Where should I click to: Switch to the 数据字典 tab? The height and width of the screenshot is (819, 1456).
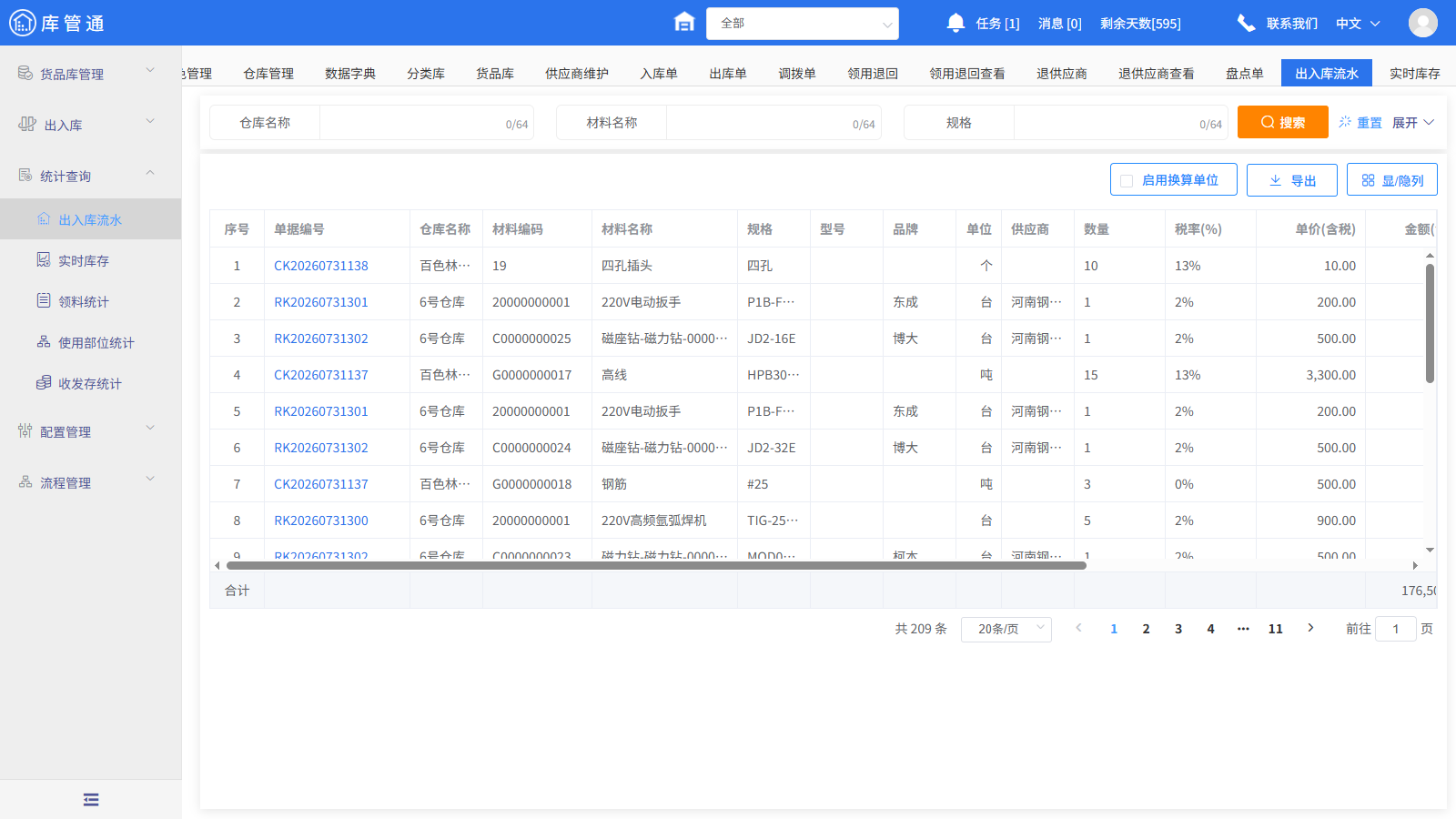[350, 74]
